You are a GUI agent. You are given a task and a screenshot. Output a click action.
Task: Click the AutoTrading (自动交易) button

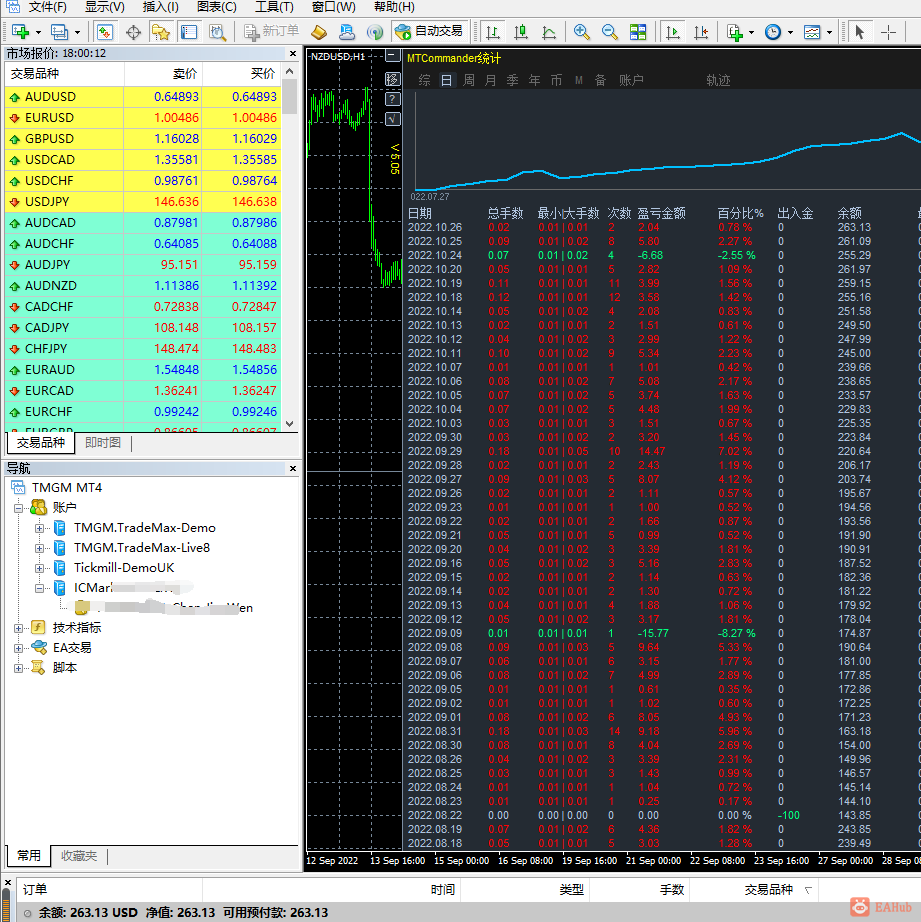click(x=429, y=32)
